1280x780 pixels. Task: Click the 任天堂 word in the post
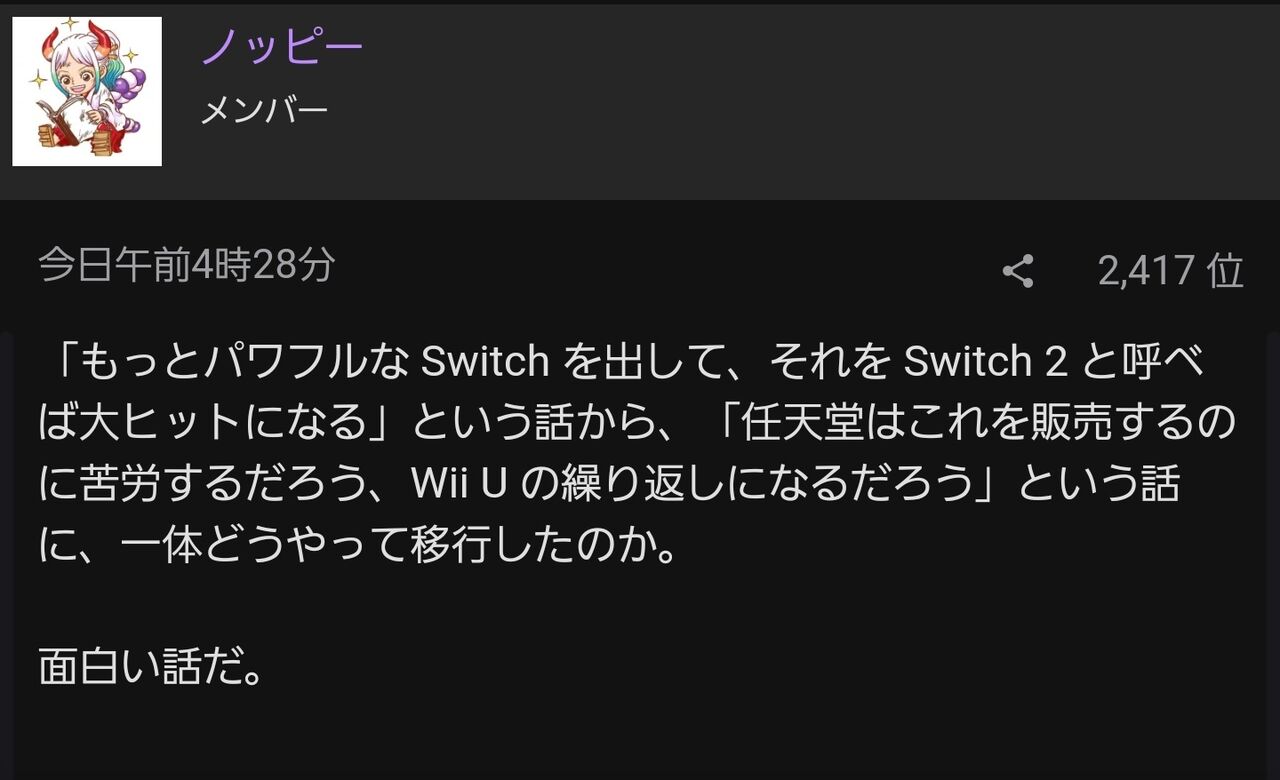pos(796,424)
